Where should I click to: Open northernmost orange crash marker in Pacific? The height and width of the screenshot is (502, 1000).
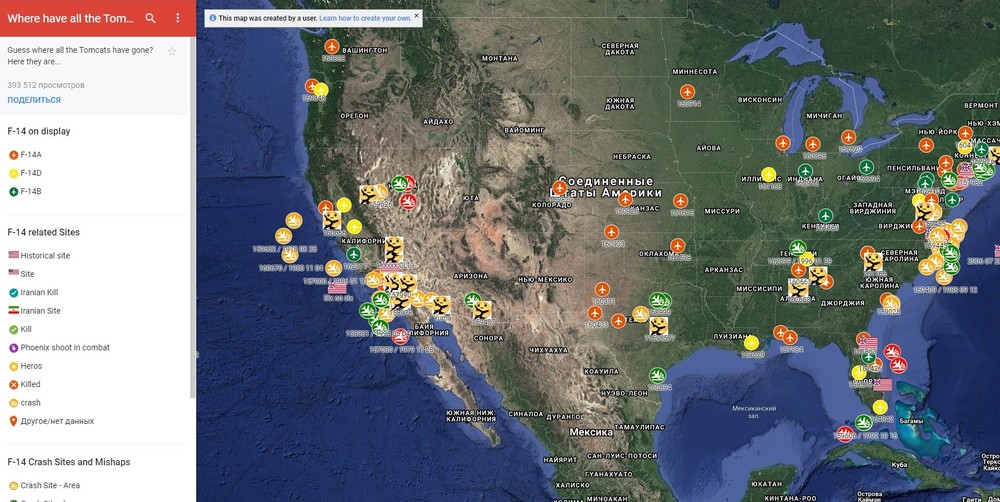(x=294, y=220)
